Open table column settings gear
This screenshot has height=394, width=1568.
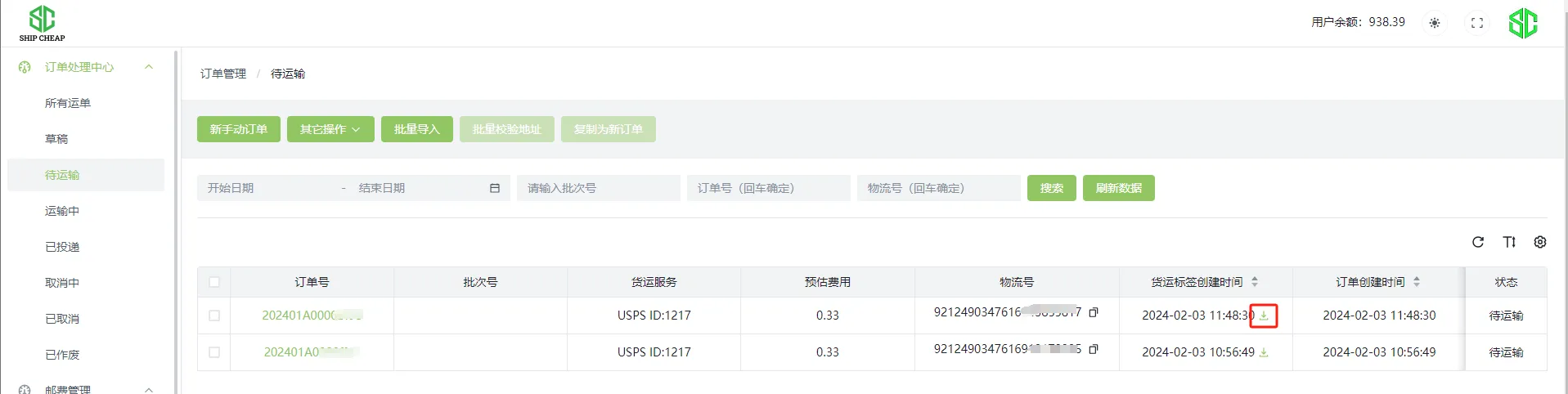[x=1539, y=242]
